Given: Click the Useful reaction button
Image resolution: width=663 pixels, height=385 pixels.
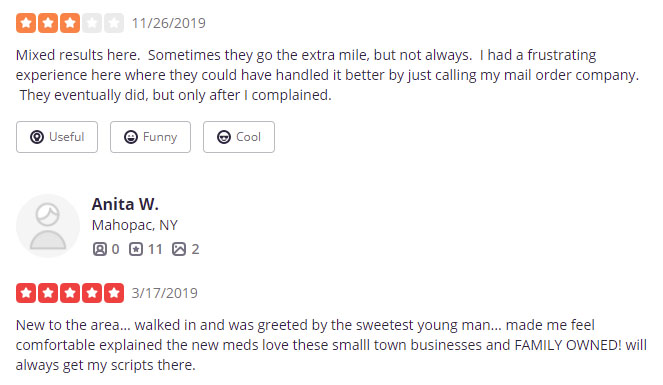Looking at the screenshot, I should 57,137.
